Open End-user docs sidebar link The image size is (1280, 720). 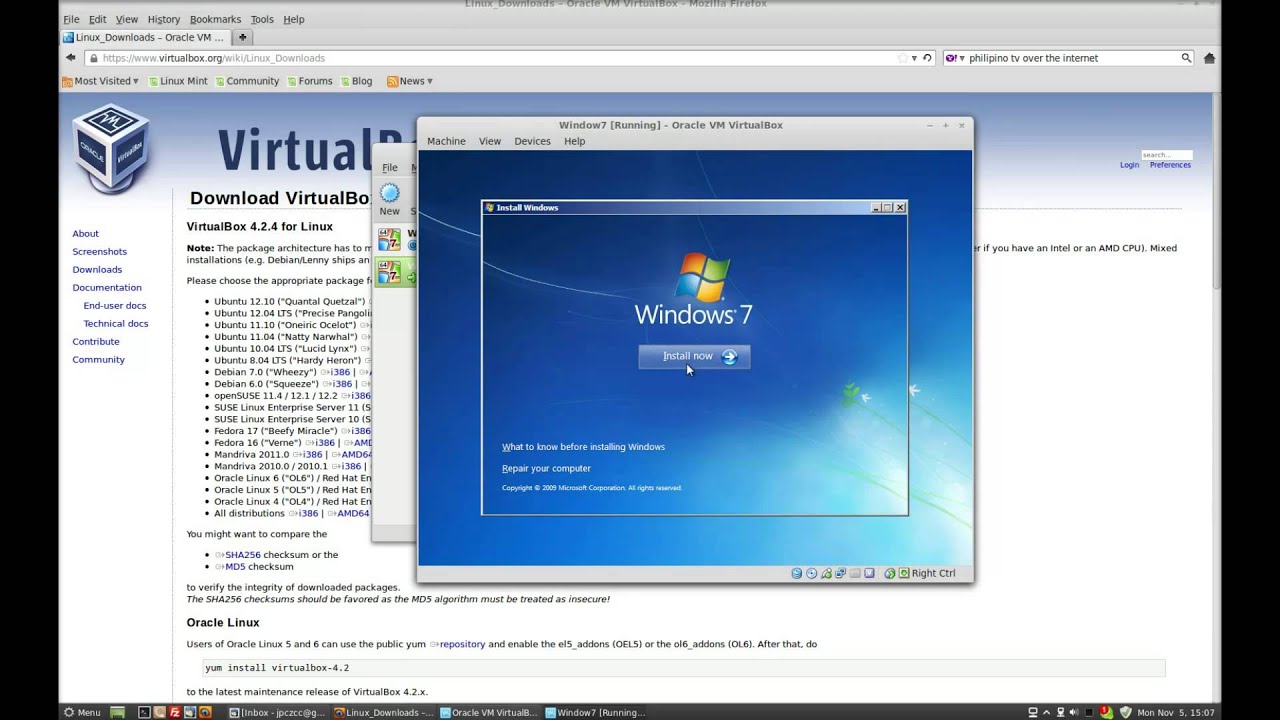115,305
